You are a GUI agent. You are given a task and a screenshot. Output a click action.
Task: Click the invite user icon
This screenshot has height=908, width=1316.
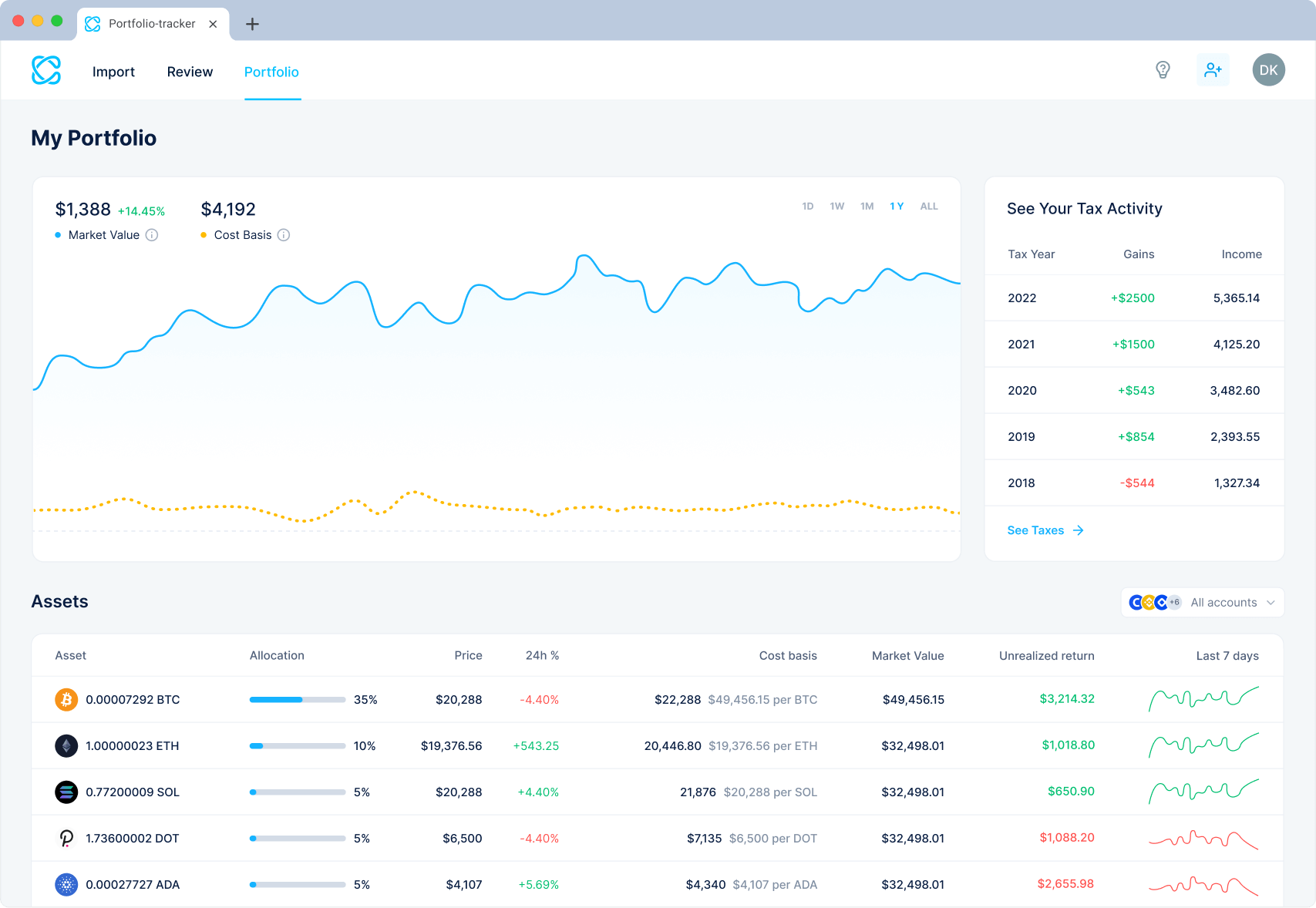[x=1213, y=69]
